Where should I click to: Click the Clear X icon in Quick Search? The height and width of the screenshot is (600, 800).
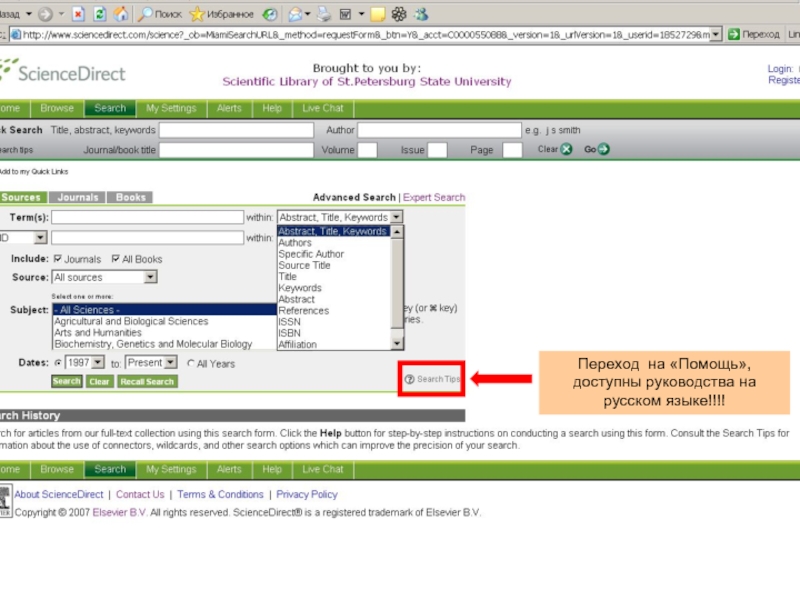566,149
